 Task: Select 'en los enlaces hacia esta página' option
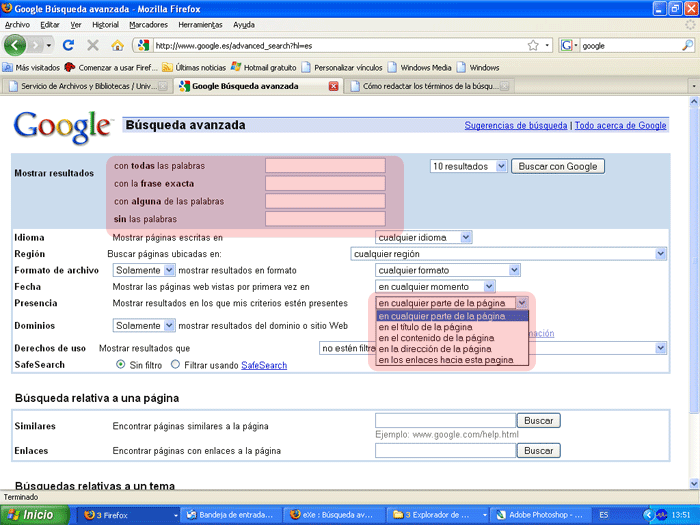point(452,360)
